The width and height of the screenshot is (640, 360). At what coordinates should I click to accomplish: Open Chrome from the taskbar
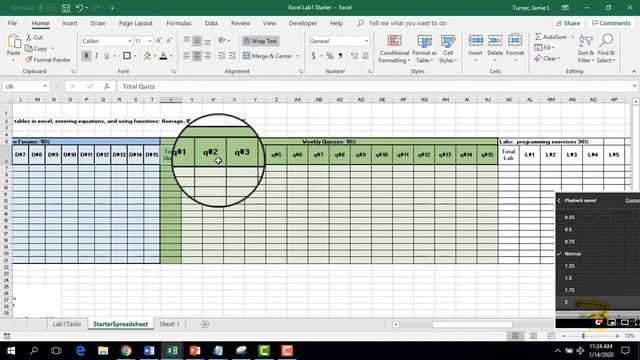126,351
